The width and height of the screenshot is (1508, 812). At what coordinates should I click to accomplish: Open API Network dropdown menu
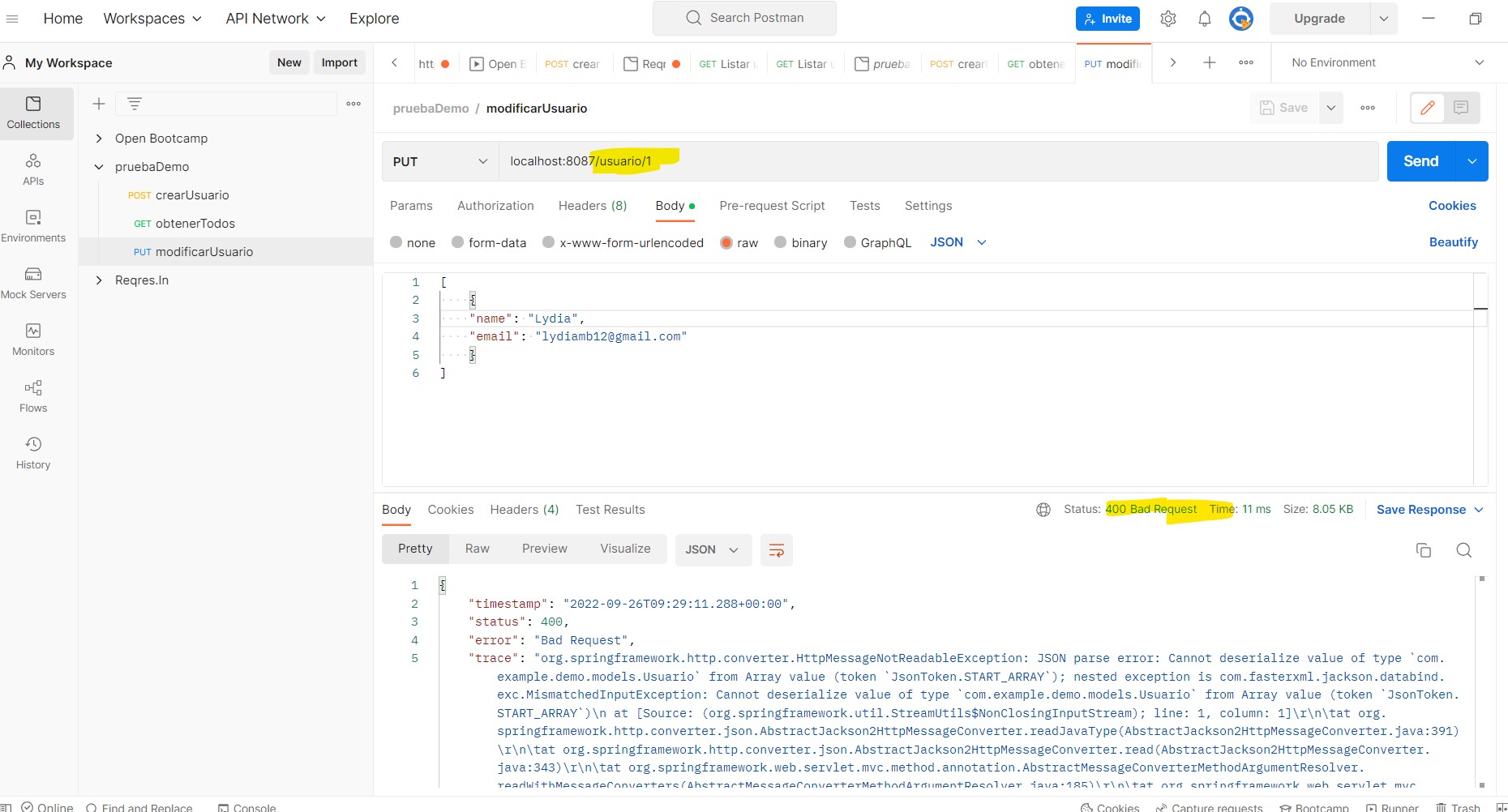click(x=276, y=19)
